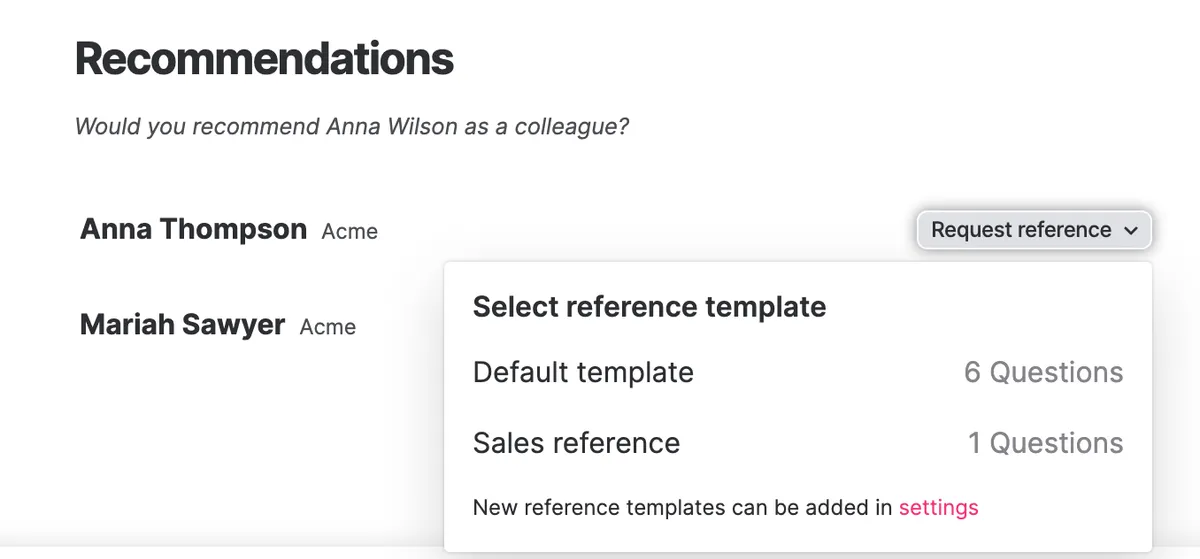This screenshot has width=1200, height=559.
Task: Click the Acme label beside Anna Thompson
Action: tap(350, 232)
